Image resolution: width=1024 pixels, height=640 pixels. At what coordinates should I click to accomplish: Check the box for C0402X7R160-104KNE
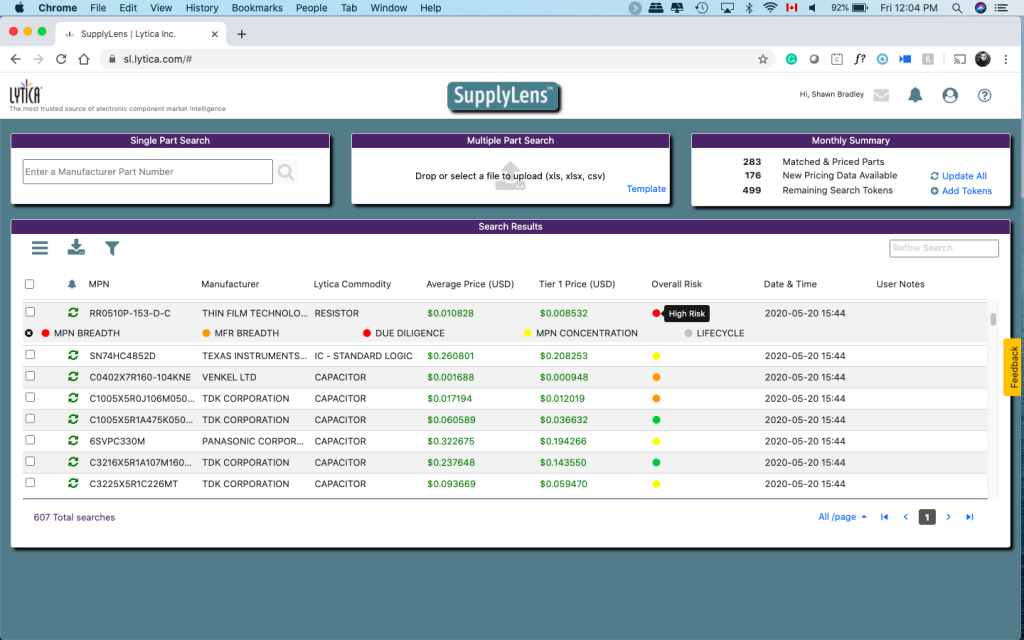30,376
